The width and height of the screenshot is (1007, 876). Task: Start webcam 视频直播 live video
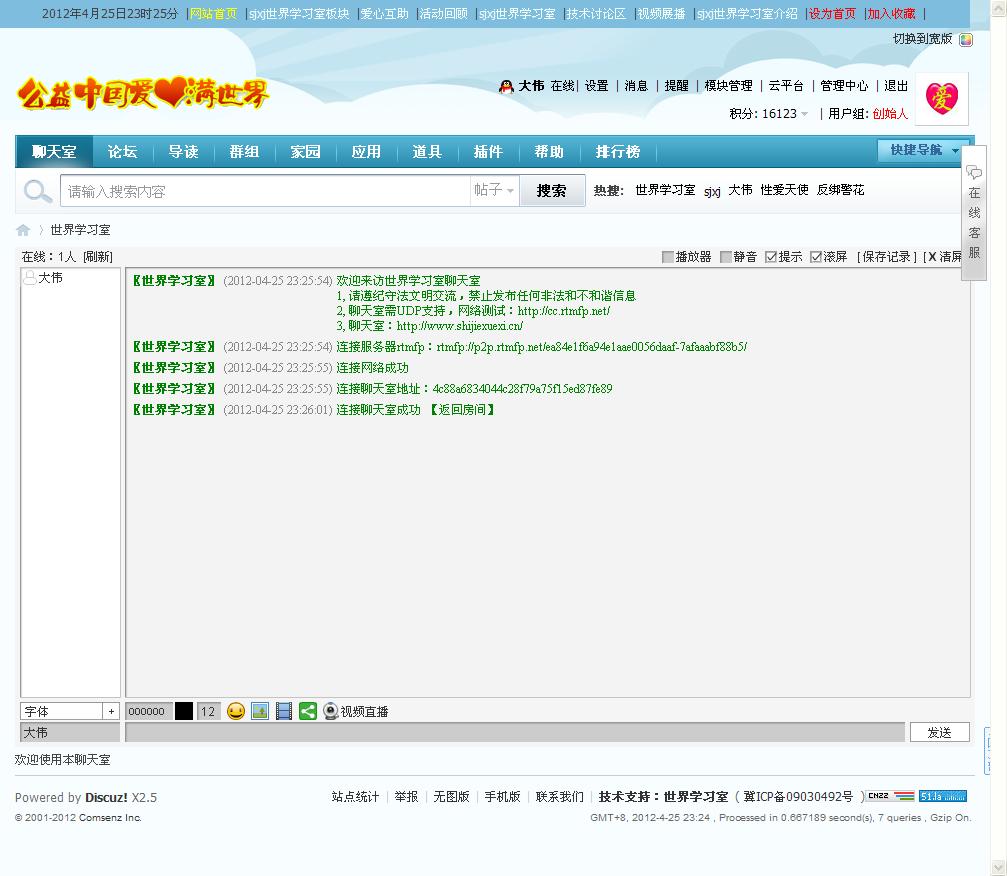[x=355, y=711]
